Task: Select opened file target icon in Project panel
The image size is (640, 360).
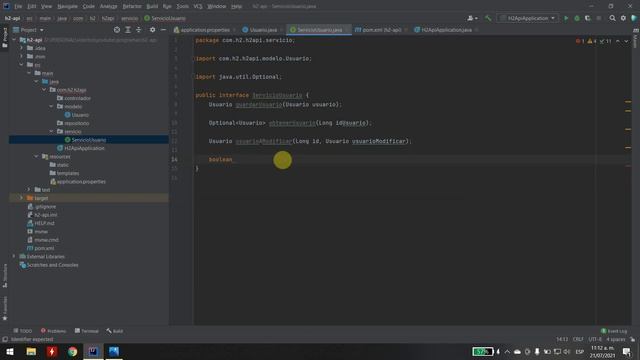Action: pos(117,30)
